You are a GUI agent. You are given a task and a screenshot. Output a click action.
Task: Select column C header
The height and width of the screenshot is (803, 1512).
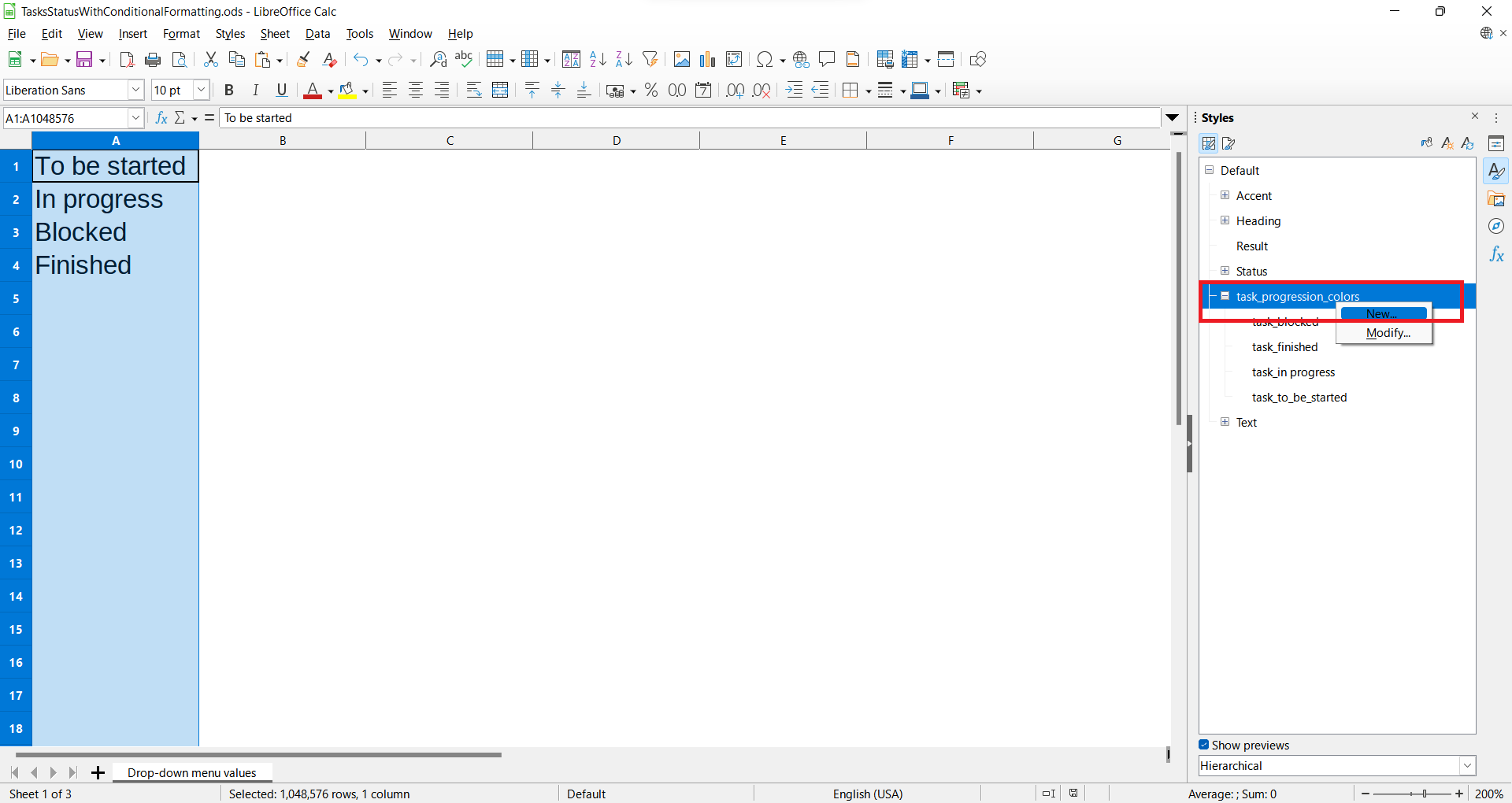click(x=450, y=140)
